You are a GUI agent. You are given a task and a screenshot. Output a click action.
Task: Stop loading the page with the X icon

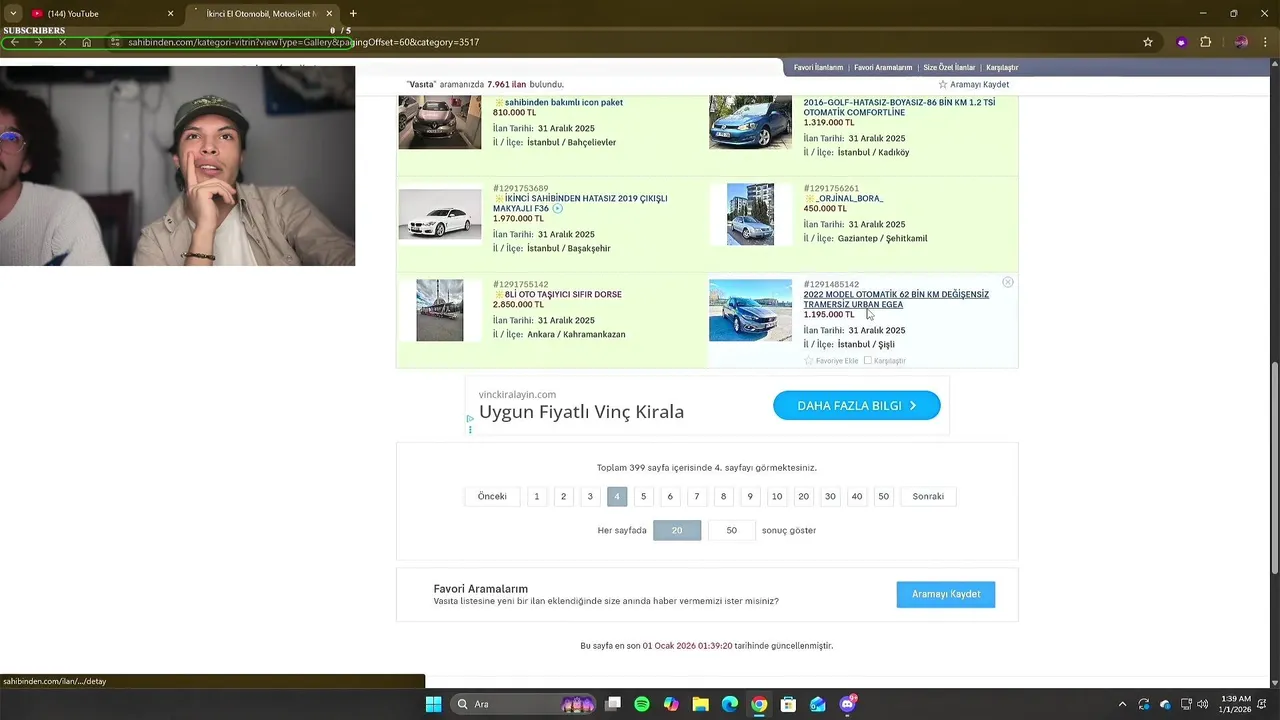tap(62, 42)
